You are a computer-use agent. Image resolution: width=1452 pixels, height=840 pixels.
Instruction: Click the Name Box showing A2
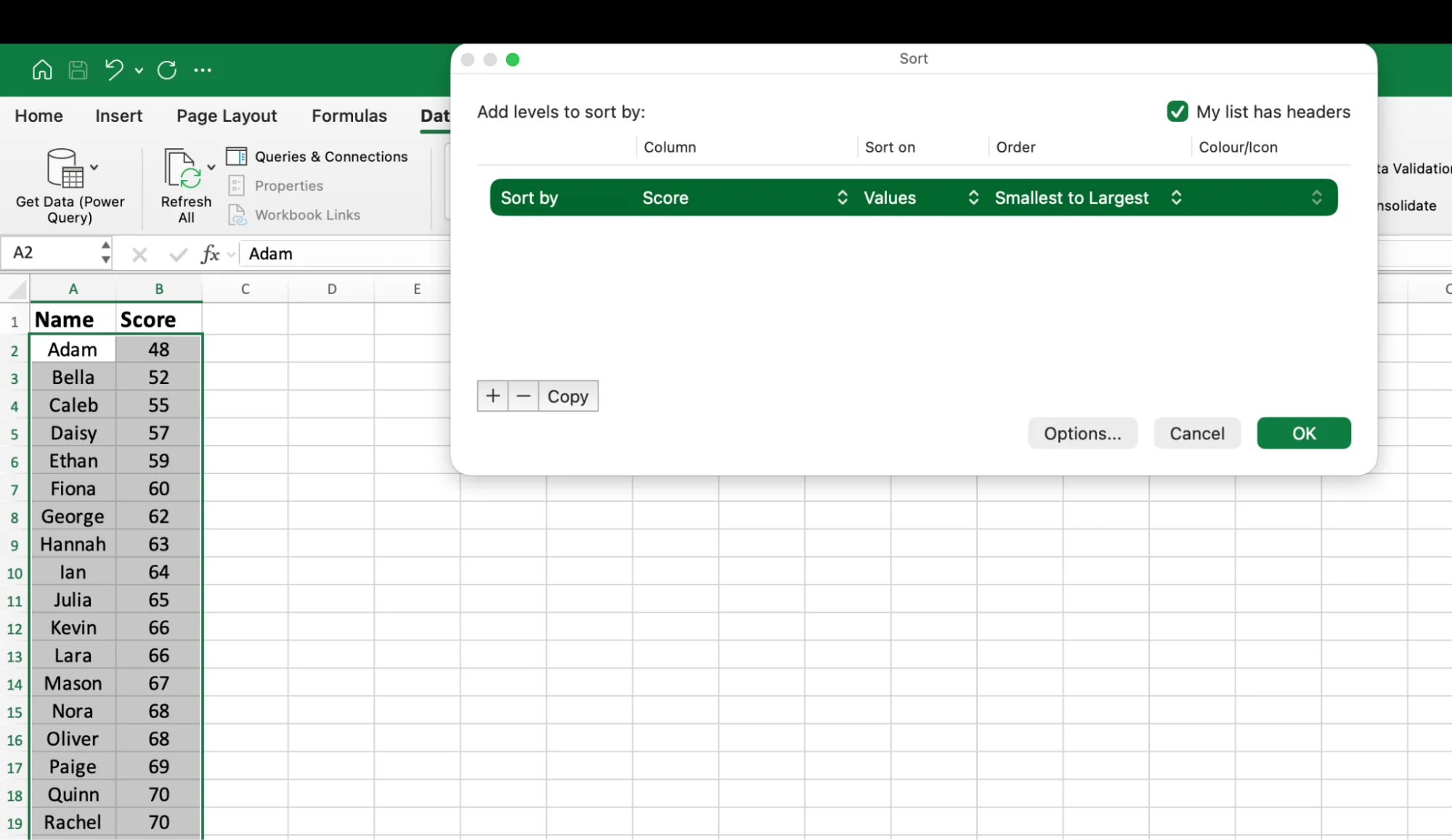pyautogui.click(x=51, y=253)
